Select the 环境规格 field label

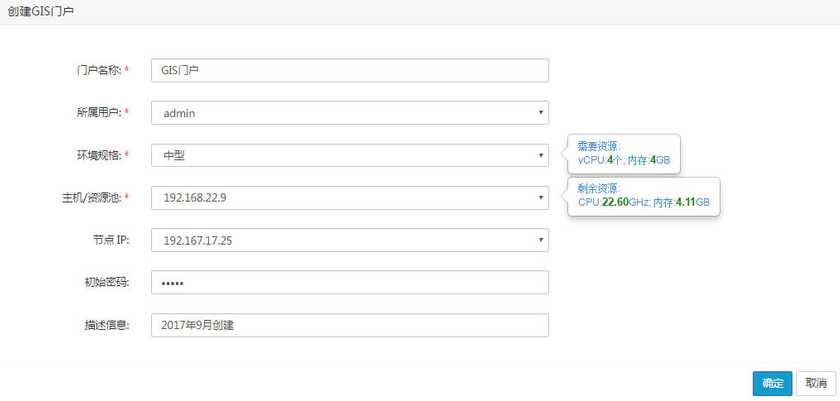tap(99, 155)
